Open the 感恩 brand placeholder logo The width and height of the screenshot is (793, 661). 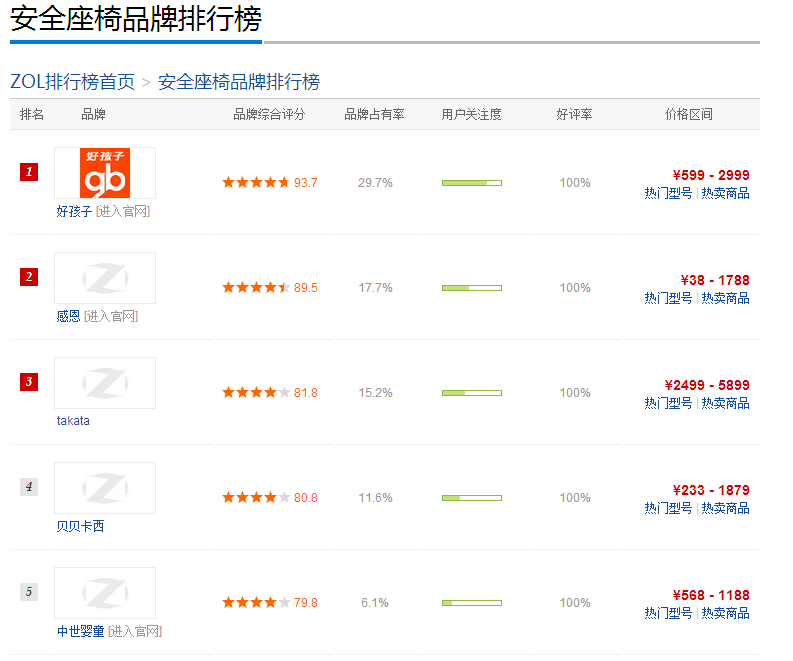click(105, 278)
